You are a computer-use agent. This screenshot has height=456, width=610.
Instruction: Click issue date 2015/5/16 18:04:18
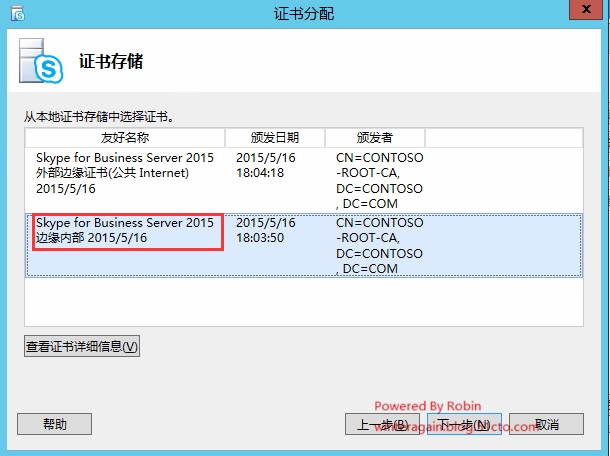266,165
